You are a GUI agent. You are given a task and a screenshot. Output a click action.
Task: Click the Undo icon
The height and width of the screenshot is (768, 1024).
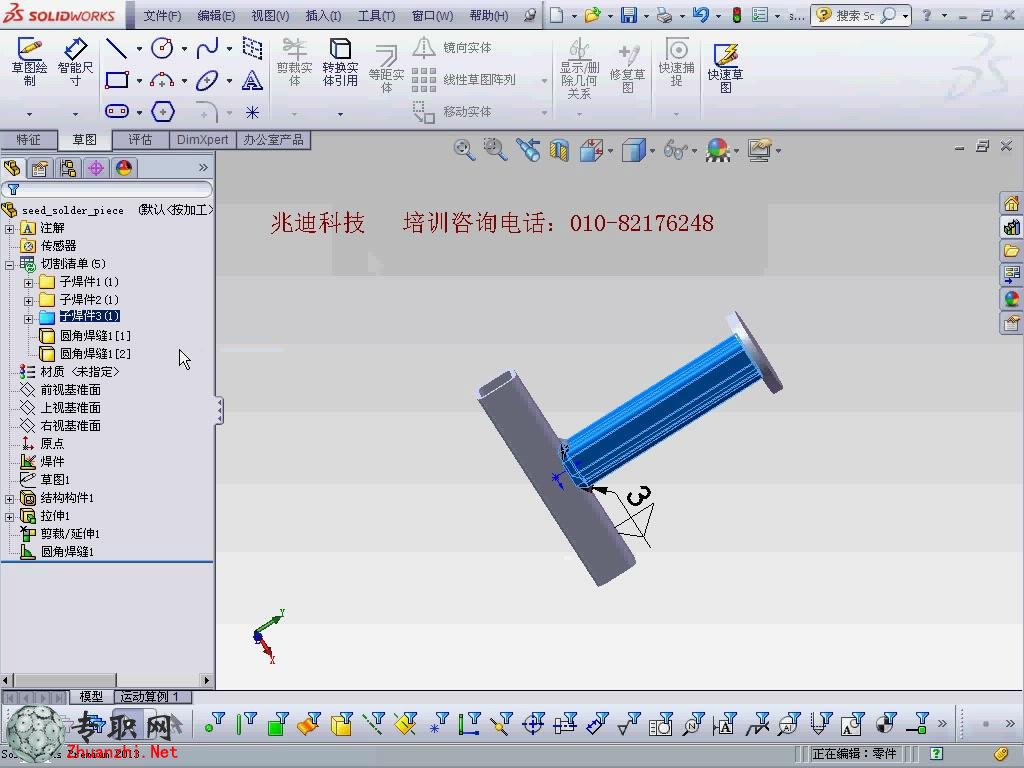[x=701, y=15]
